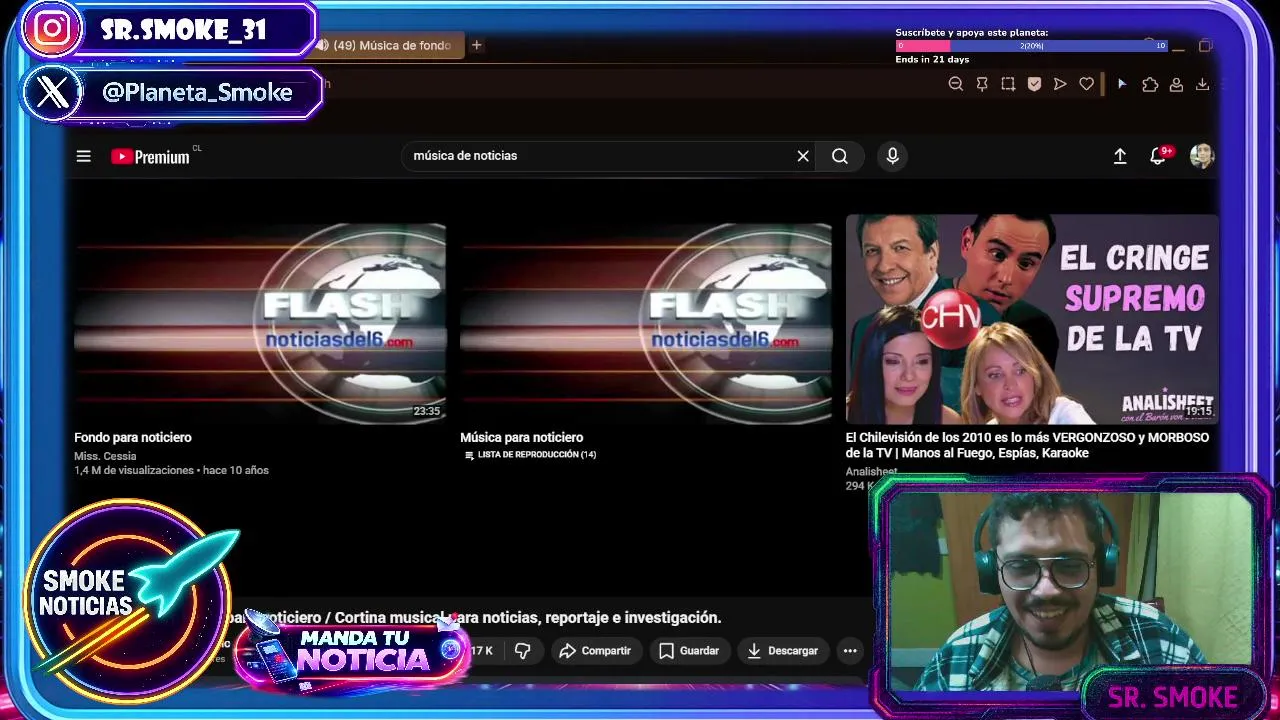Open the account avatar menu

click(x=1202, y=156)
